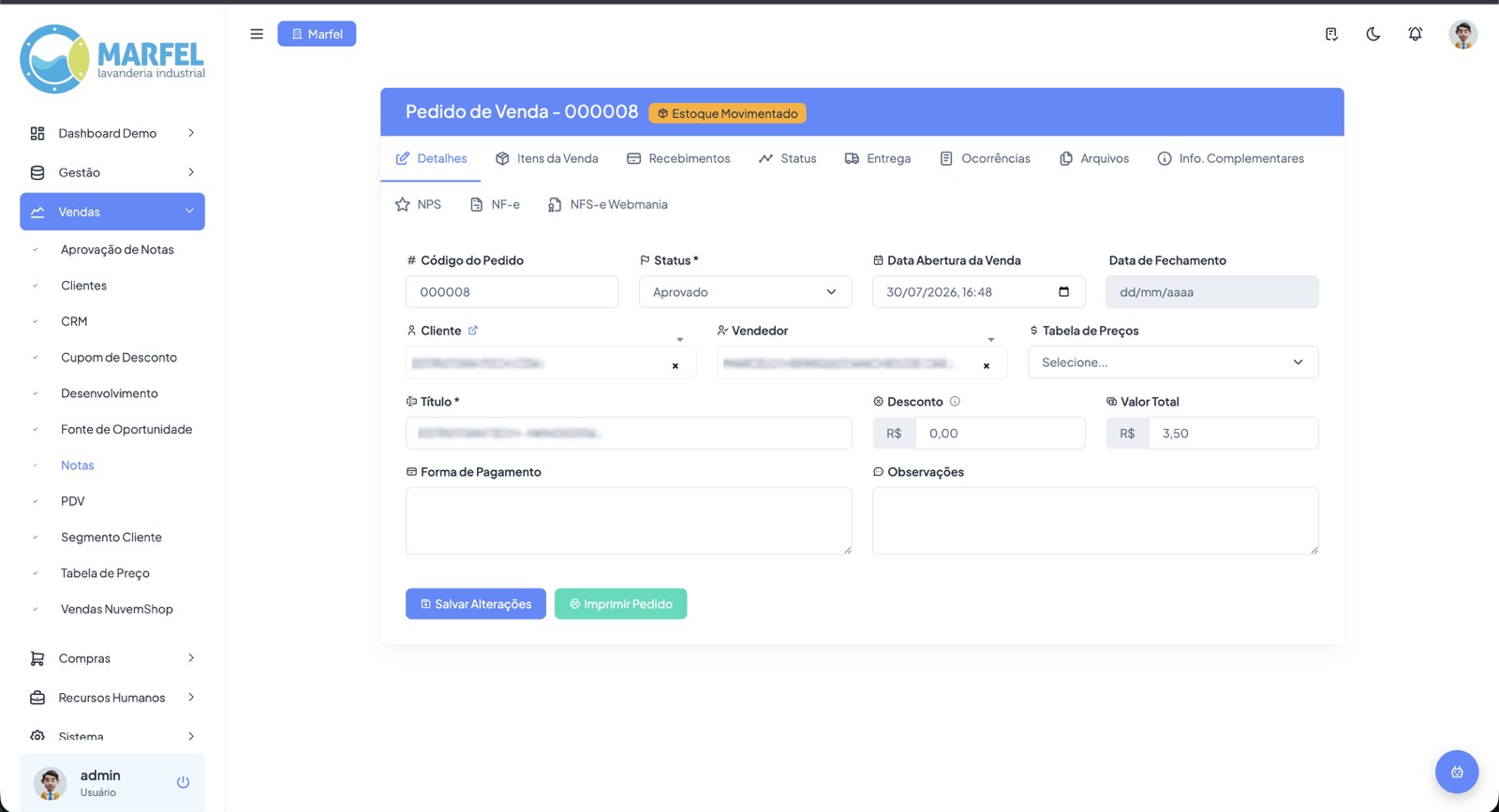Switch to the NPS tab

(x=418, y=204)
